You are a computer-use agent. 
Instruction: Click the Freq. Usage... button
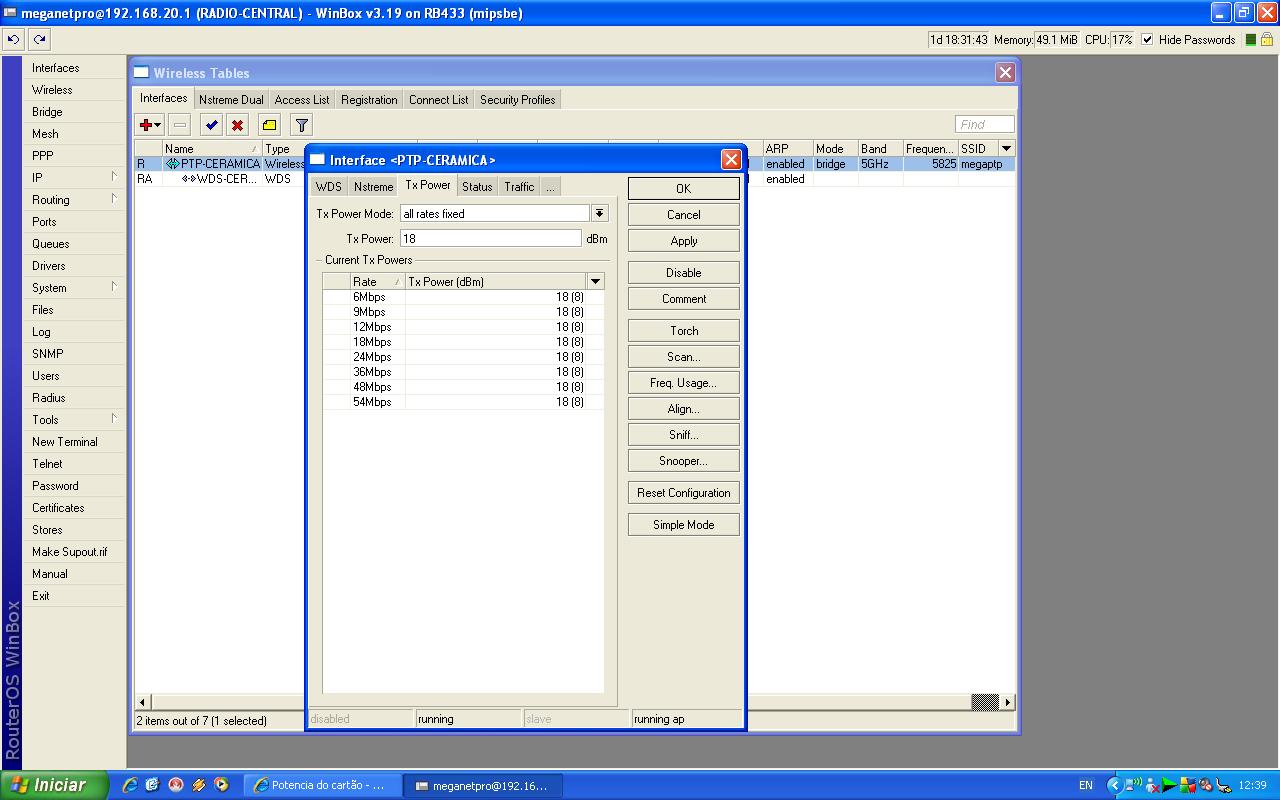[684, 383]
